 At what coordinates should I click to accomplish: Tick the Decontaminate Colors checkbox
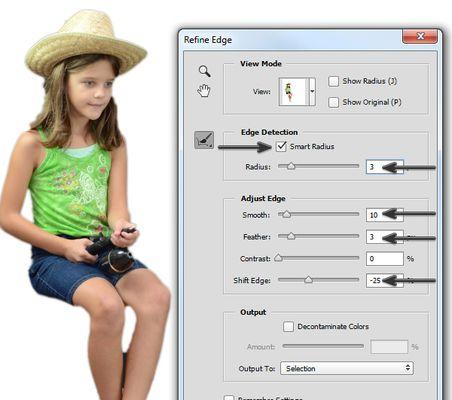[288, 326]
